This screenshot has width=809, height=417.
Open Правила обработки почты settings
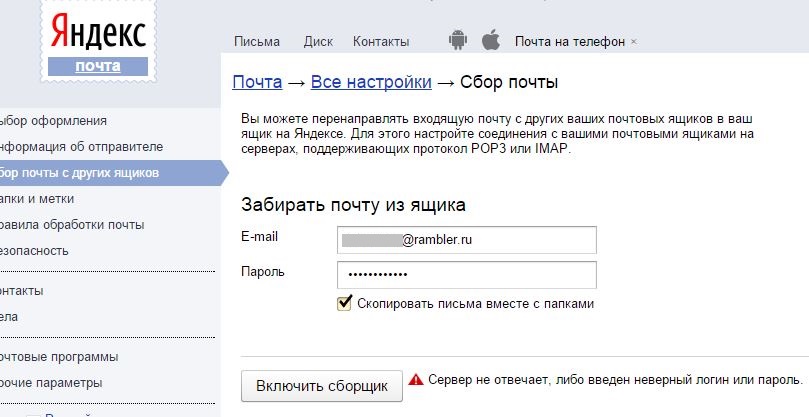click(x=73, y=225)
